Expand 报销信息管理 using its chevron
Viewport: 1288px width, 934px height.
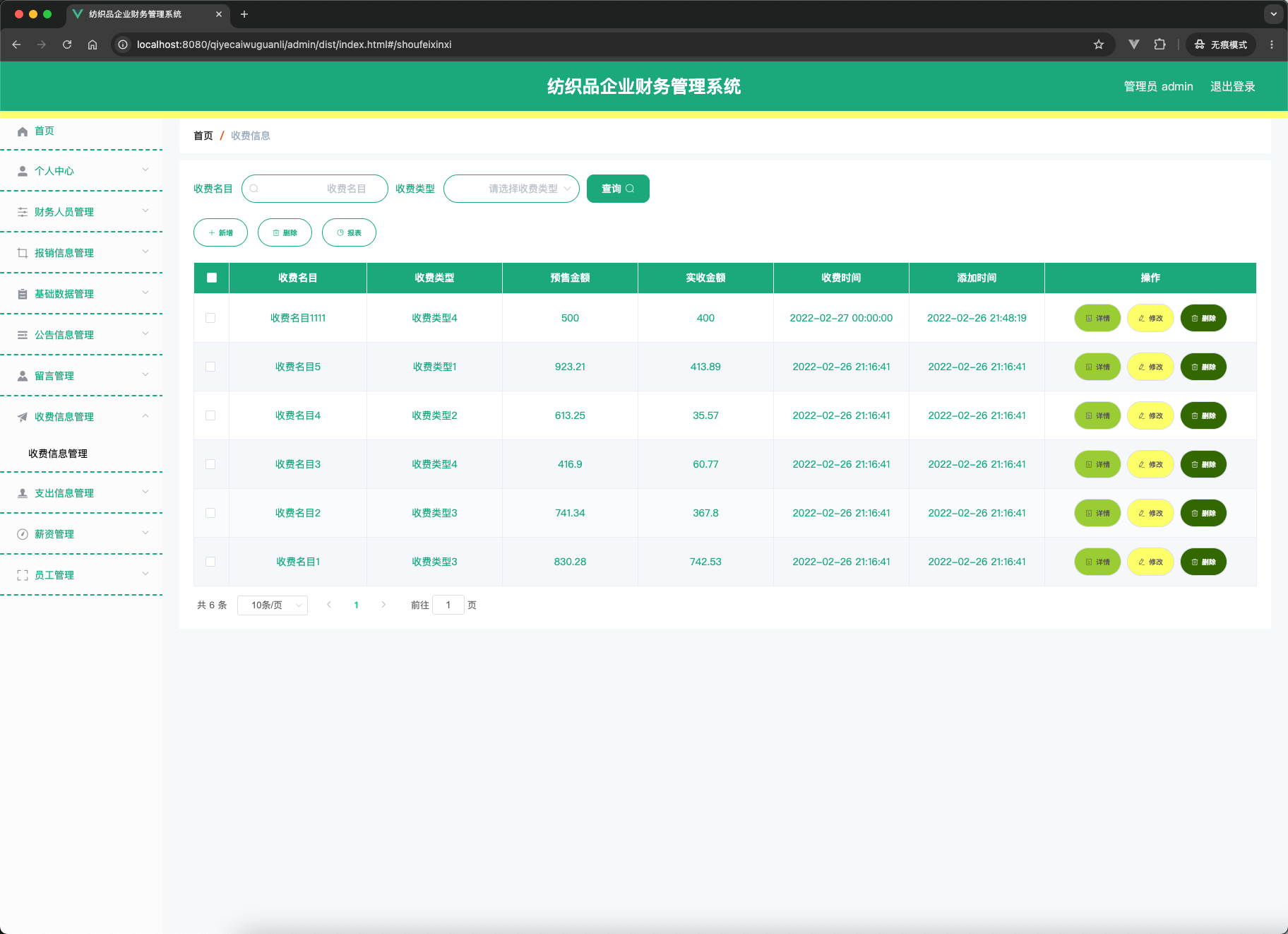tap(145, 252)
